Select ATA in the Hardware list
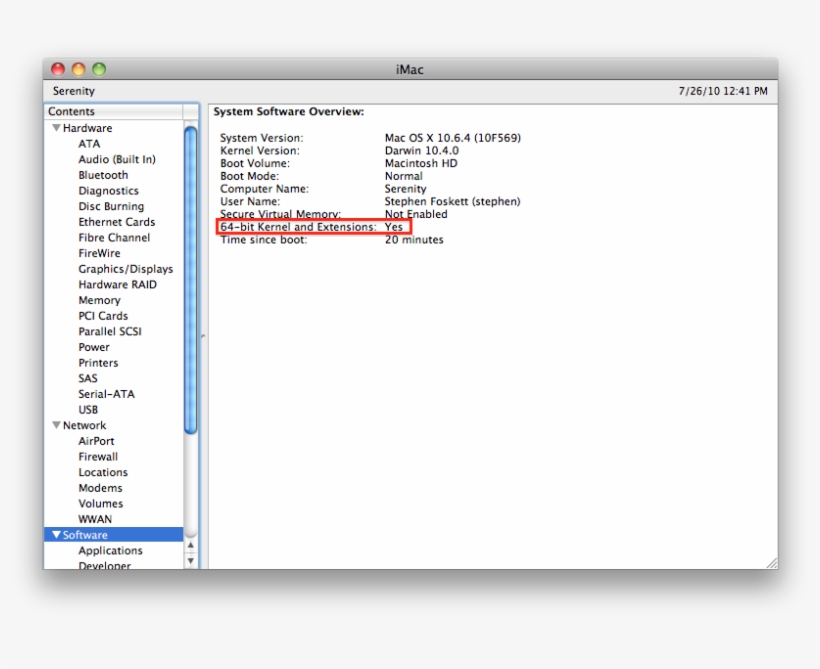Viewport: 820px width, 669px height. (89, 144)
